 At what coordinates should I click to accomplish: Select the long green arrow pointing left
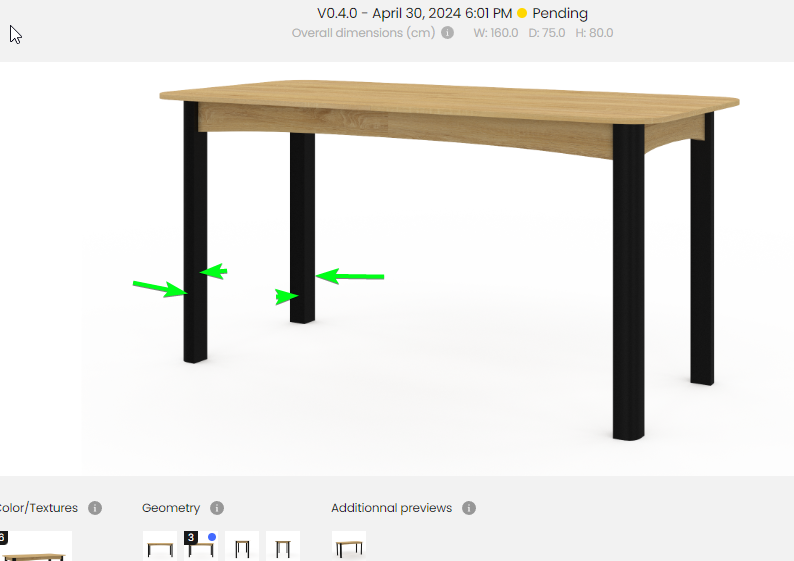pyautogui.click(x=350, y=276)
